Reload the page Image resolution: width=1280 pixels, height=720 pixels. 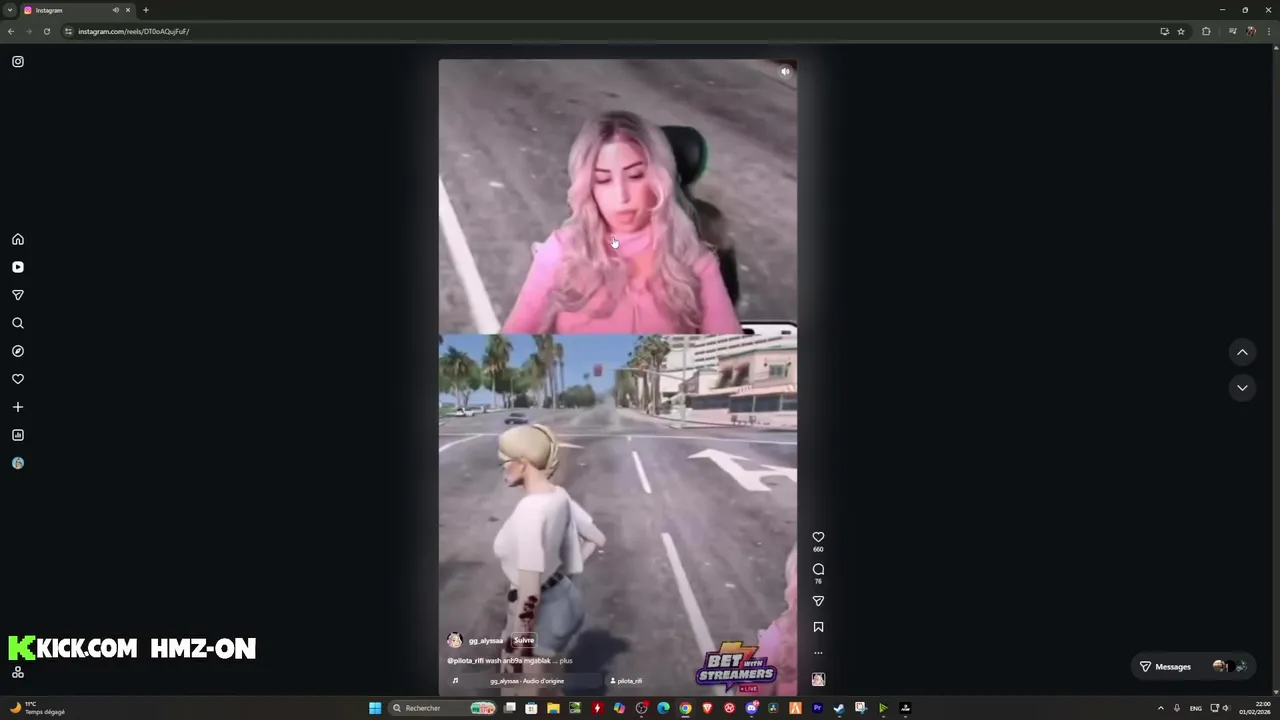coord(46,31)
